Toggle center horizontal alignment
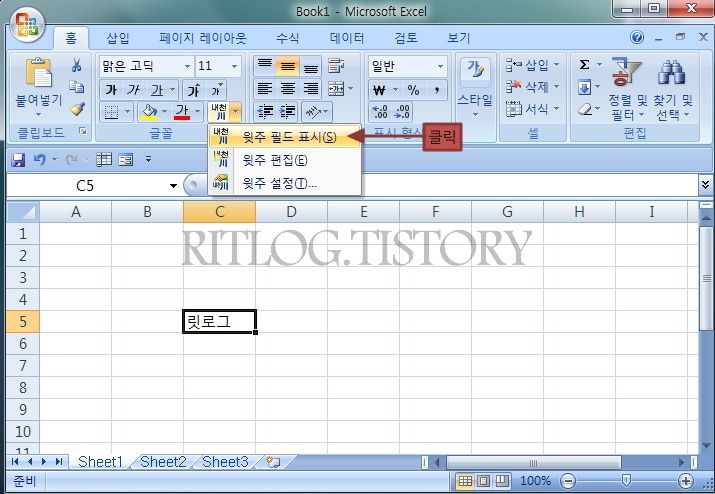 click(287, 88)
